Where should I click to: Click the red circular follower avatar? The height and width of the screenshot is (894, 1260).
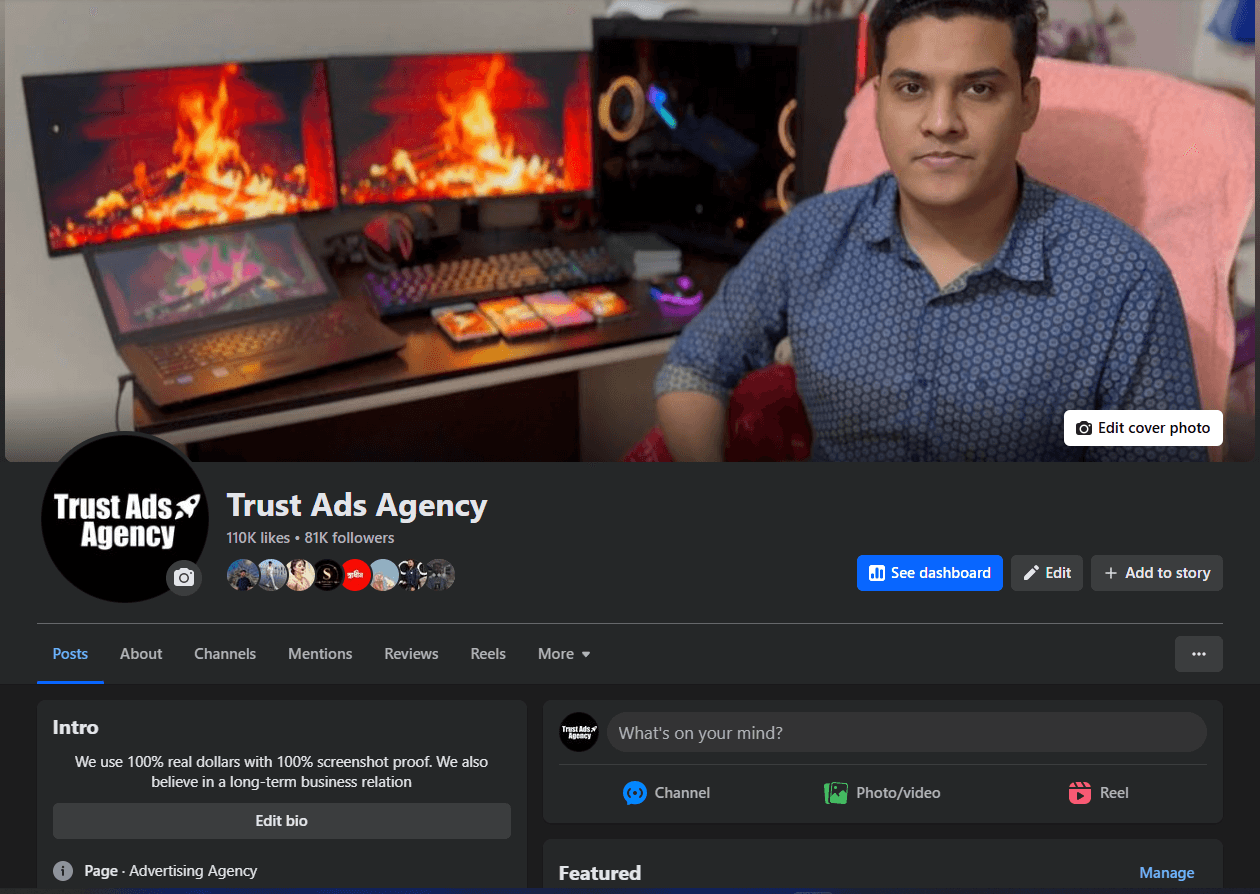pos(356,575)
